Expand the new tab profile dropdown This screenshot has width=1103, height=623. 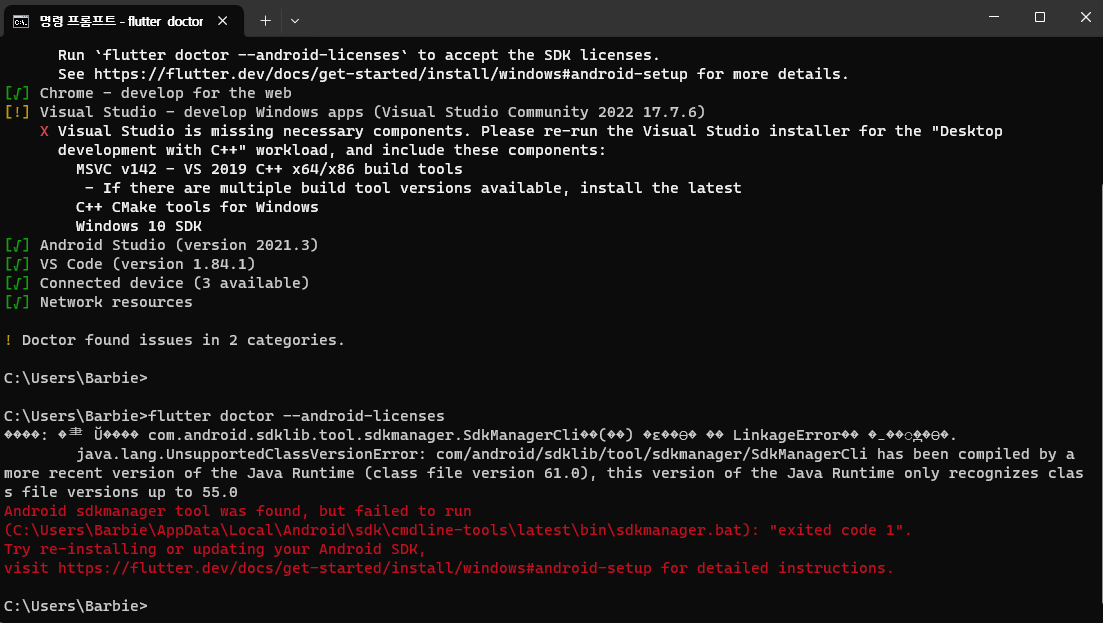click(295, 21)
